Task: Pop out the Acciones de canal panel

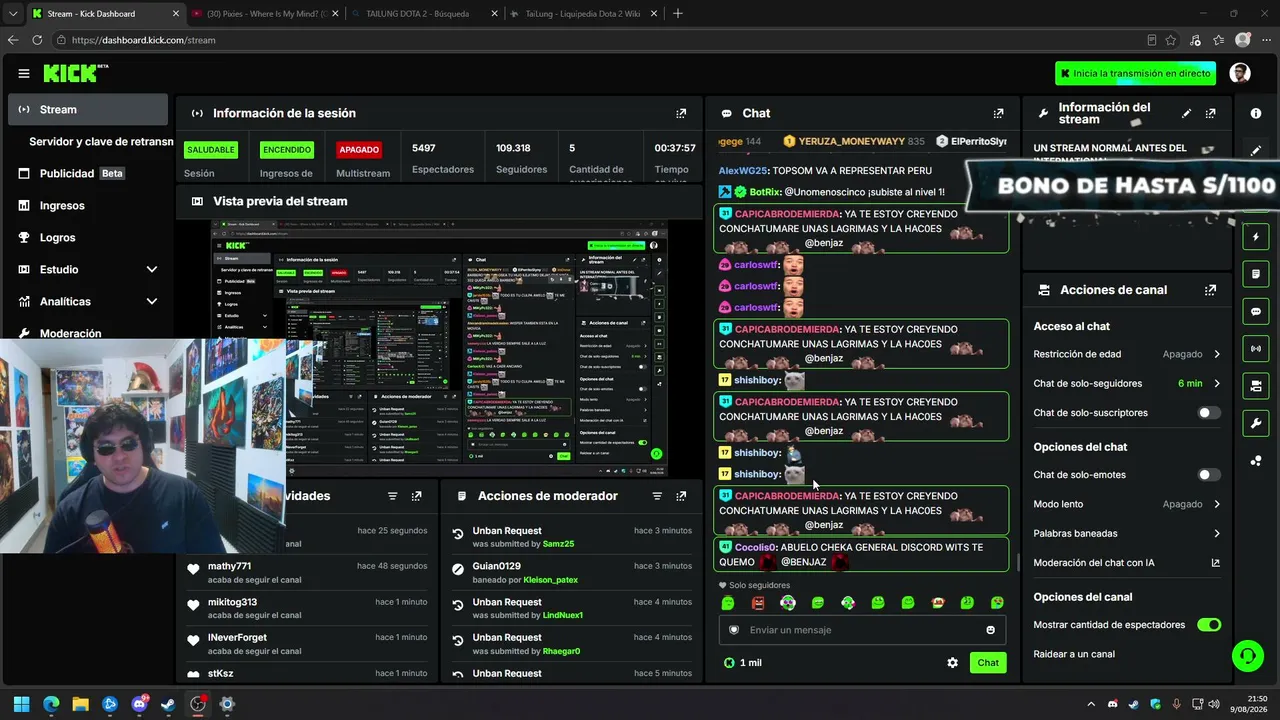Action: [x=1211, y=290]
